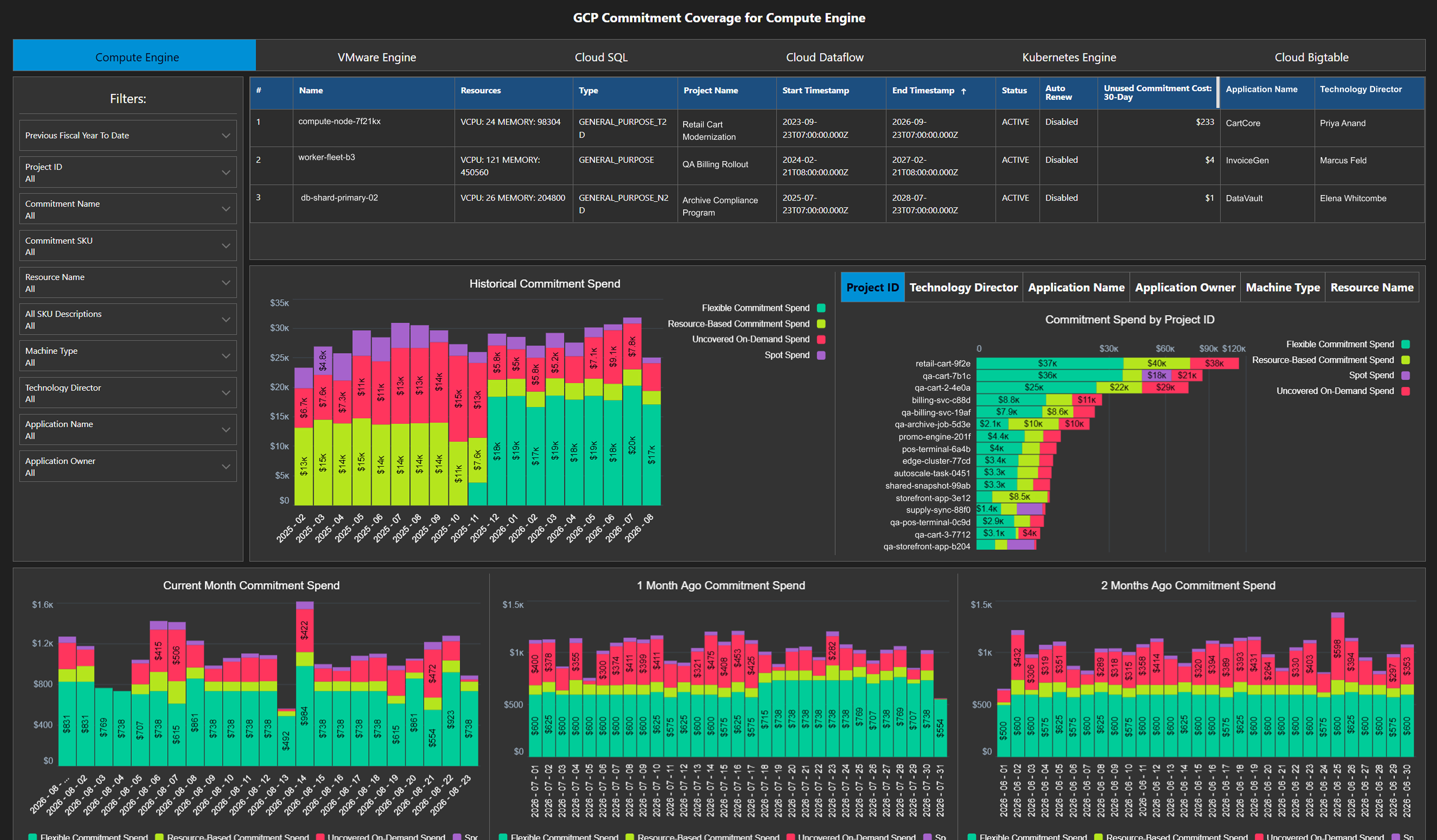Switch to the Cloud Bigtable tab

[x=1311, y=57]
